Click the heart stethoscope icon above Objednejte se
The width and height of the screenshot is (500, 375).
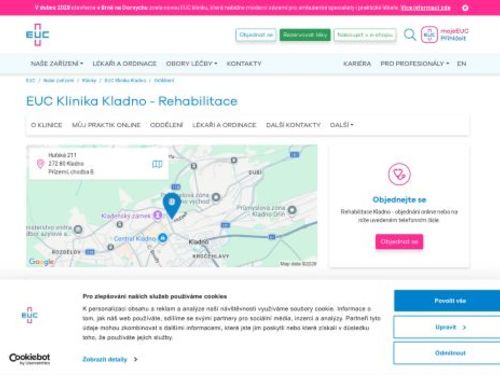[399, 174]
